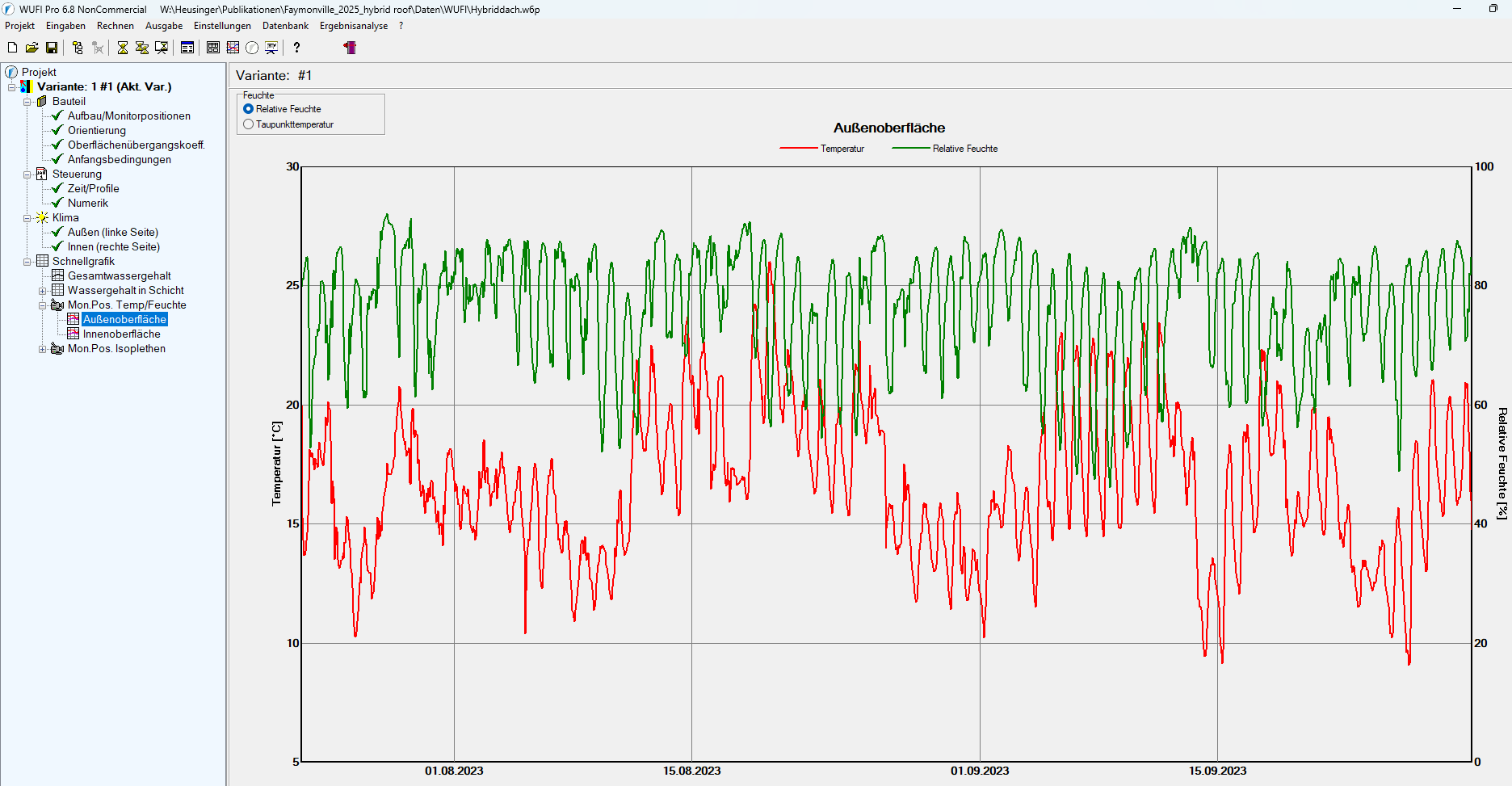Select the Relative Feuchte radio button

pos(249,109)
